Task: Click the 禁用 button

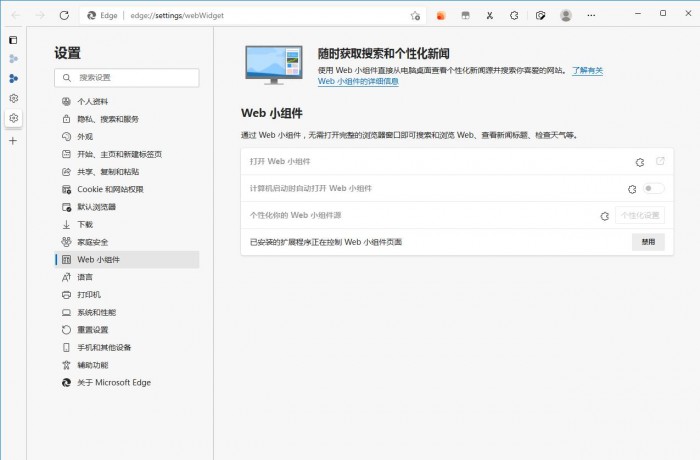Action: [648, 242]
